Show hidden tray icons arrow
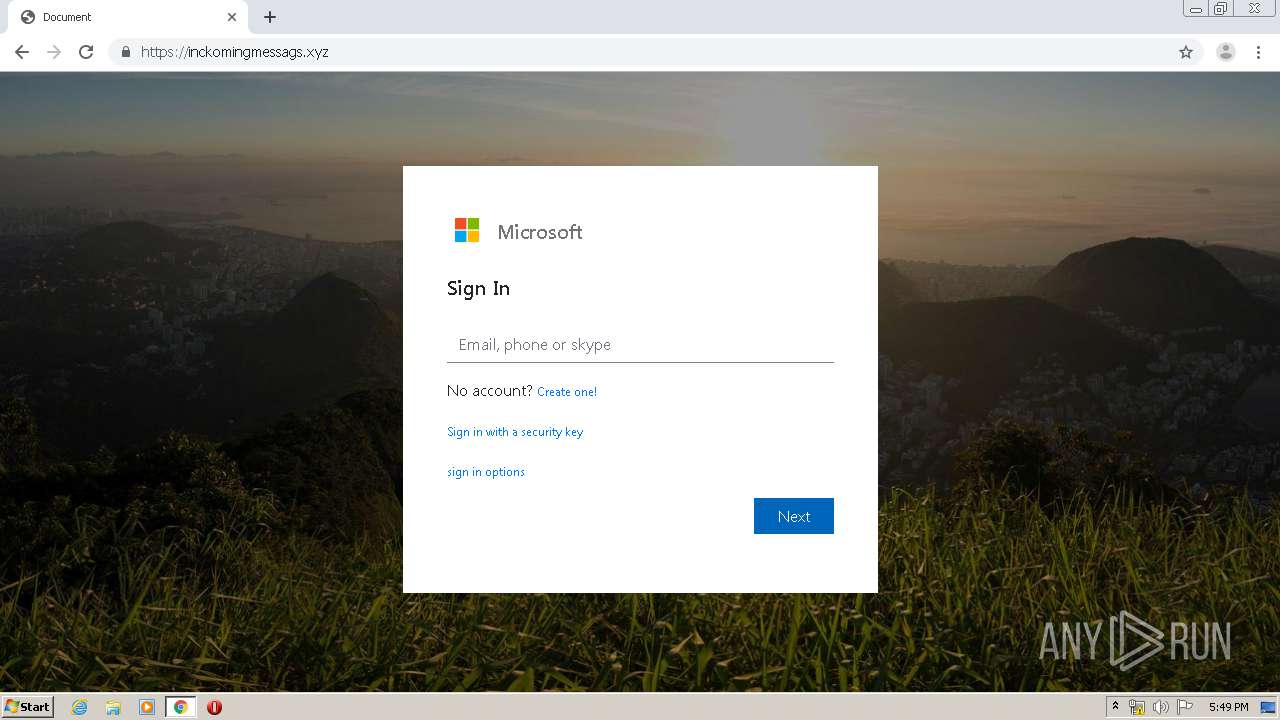 coord(1115,707)
